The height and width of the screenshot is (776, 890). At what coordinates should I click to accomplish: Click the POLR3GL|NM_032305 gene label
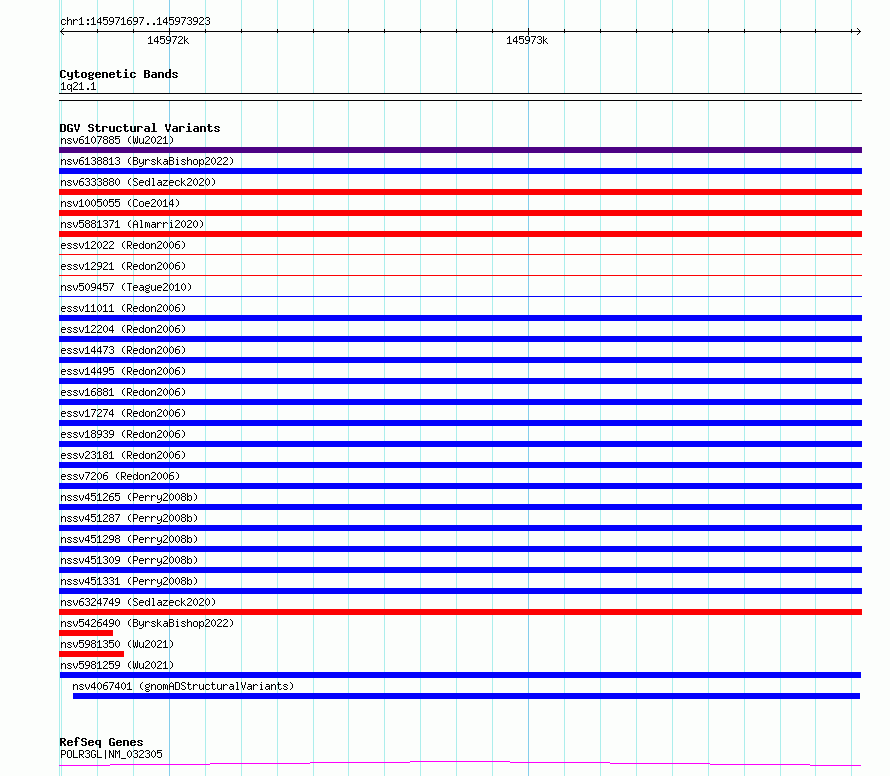click(111, 754)
